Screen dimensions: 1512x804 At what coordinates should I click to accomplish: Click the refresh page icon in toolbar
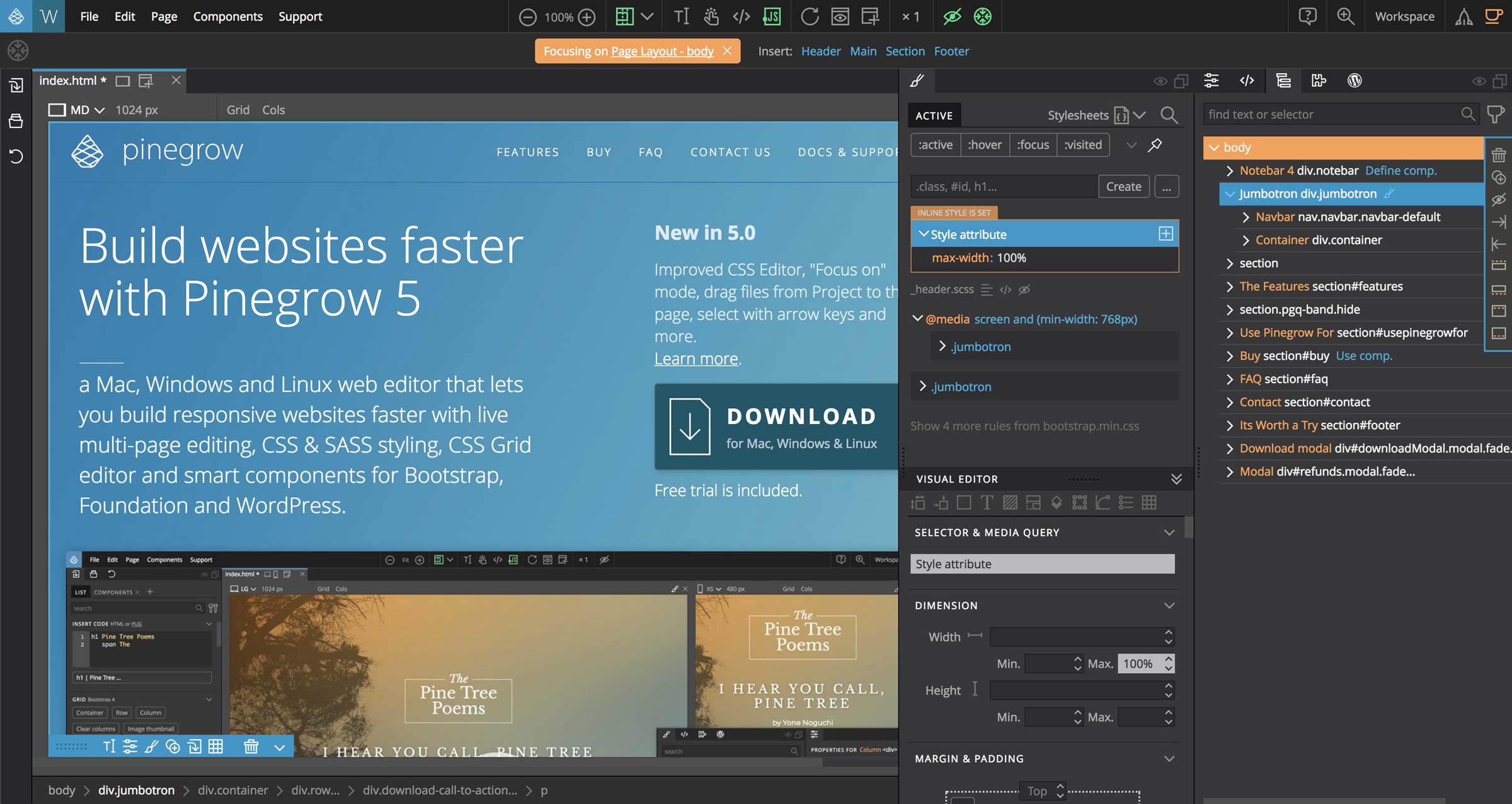(x=810, y=16)
